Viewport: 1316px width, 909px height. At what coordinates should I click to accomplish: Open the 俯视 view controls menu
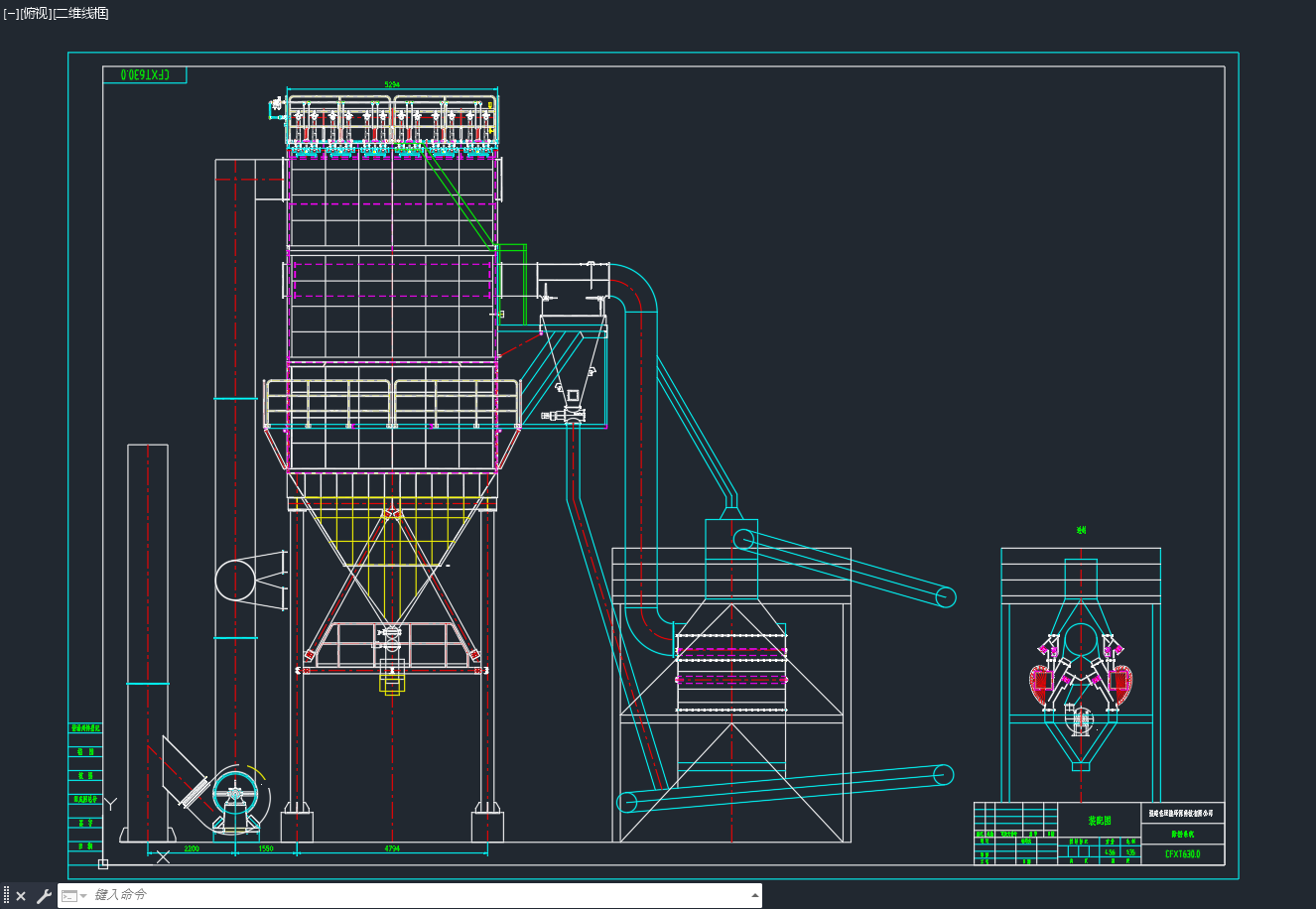coord(35,13)
